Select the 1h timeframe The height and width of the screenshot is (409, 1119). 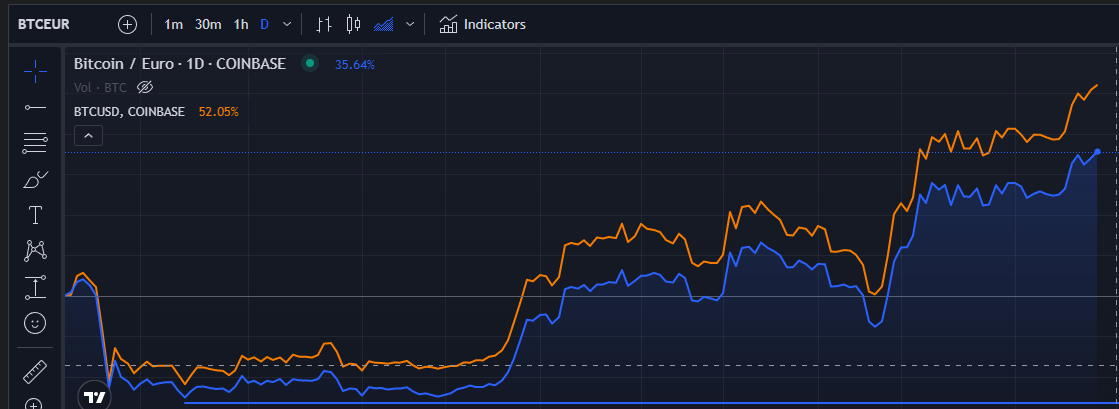241,24
